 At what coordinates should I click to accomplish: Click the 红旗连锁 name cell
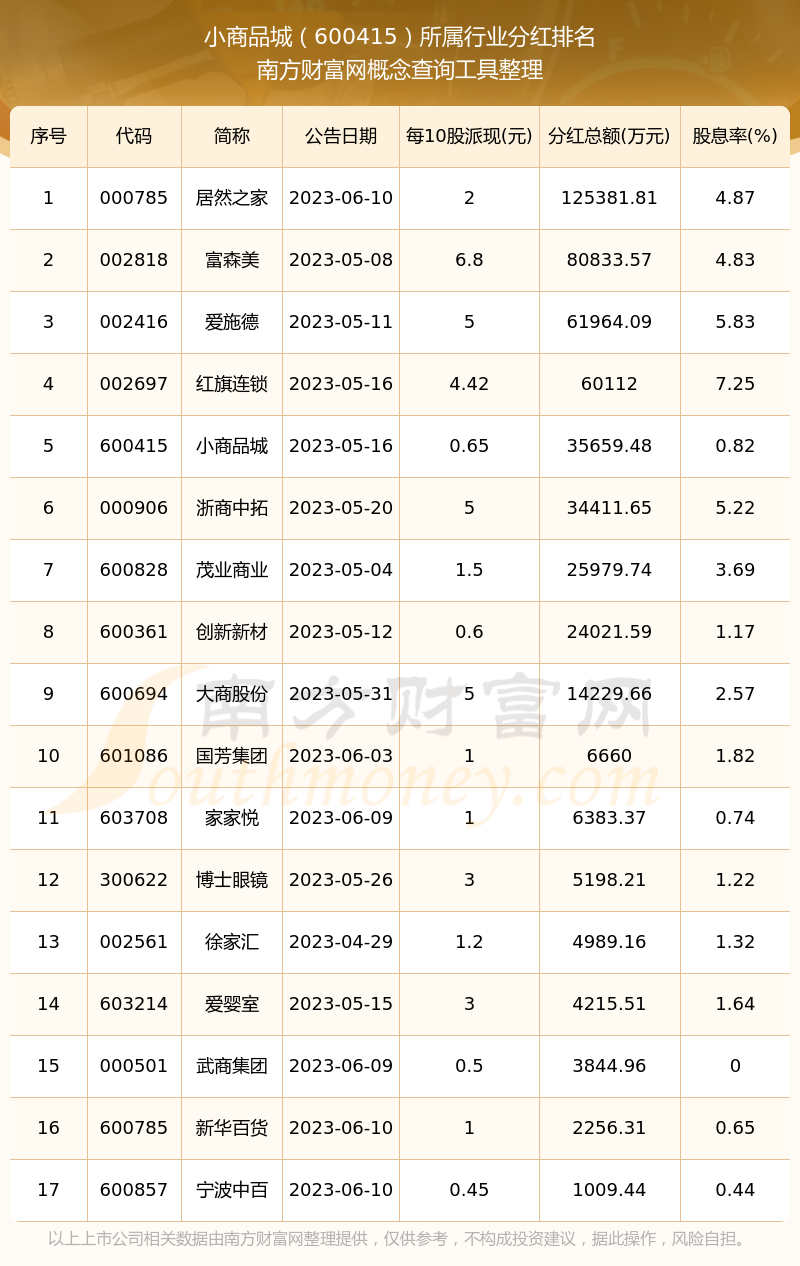[232, 384]
